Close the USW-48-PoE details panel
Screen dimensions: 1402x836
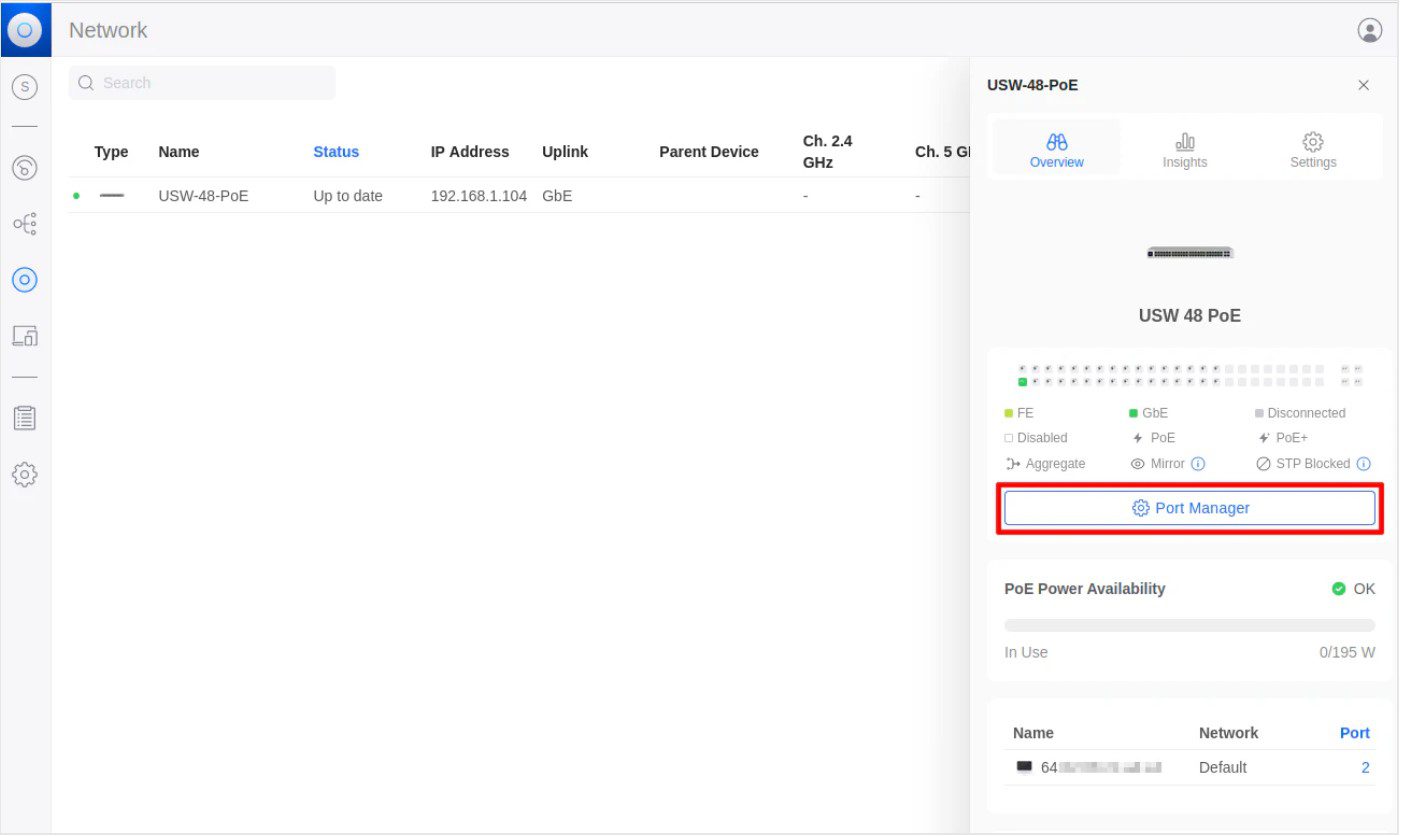click(1363, 86)
